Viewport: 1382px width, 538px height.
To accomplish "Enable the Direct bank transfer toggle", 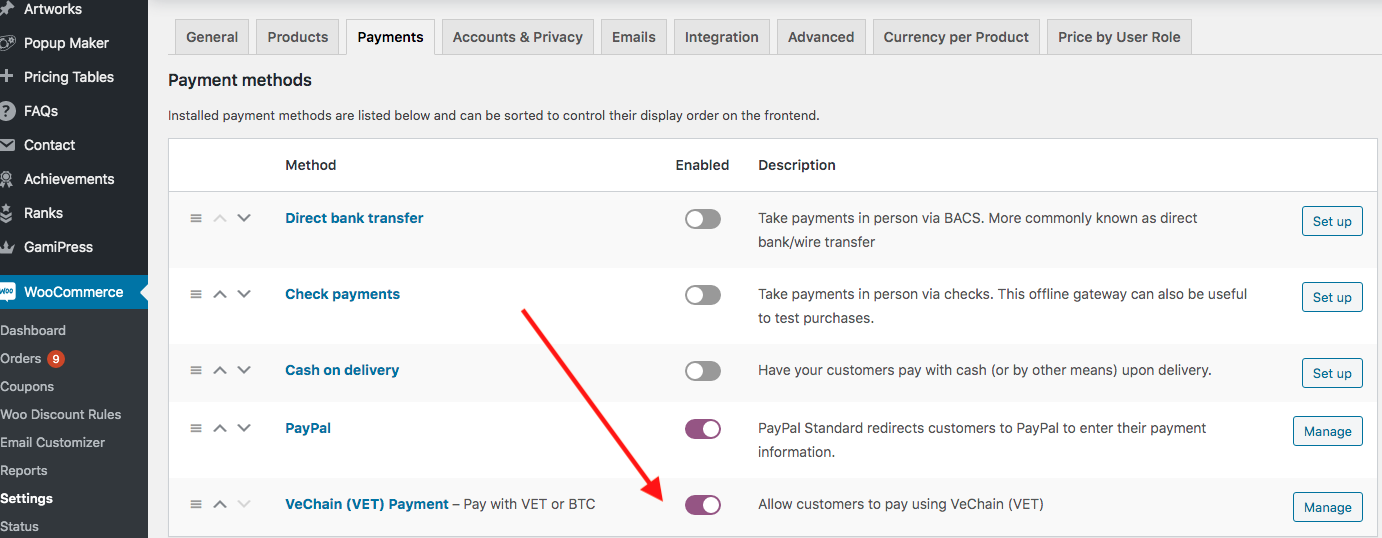I will tap(703, 219).
